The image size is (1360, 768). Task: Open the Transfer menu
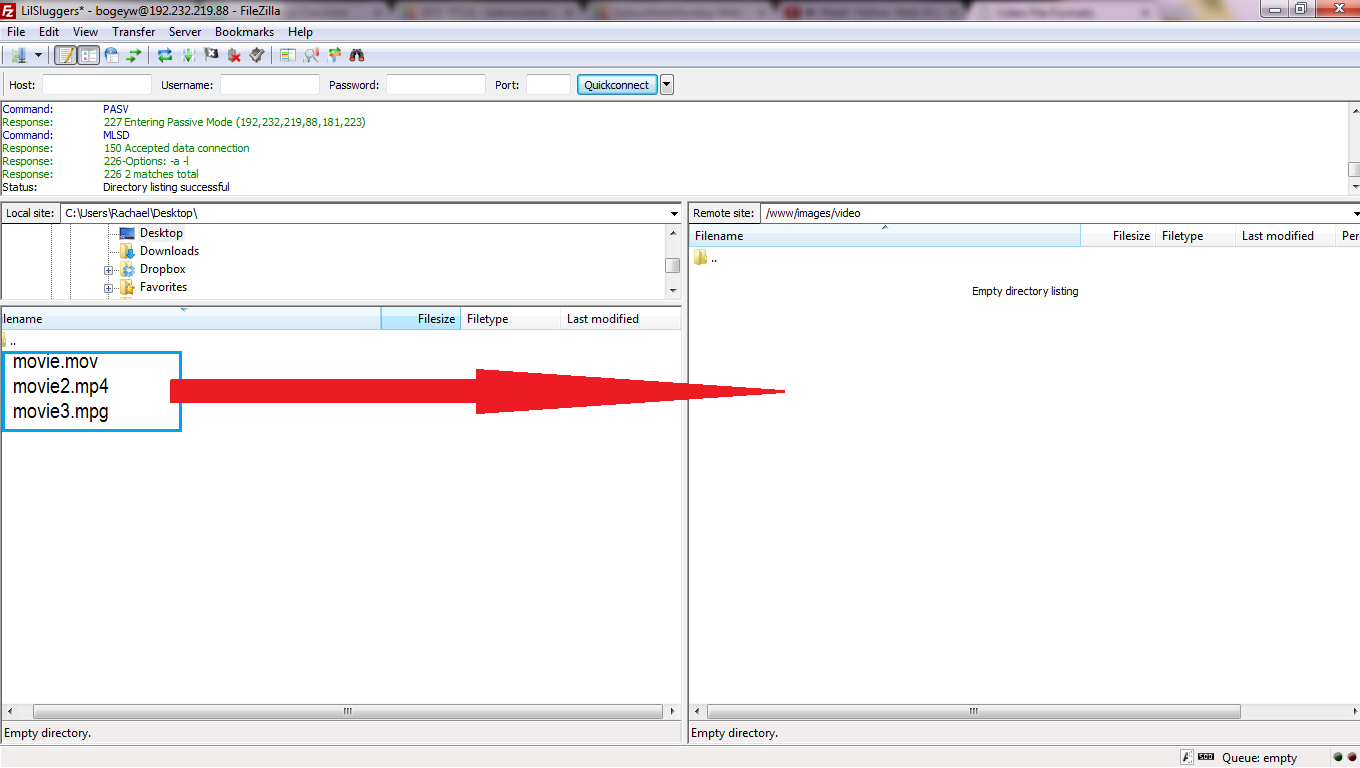133,32
